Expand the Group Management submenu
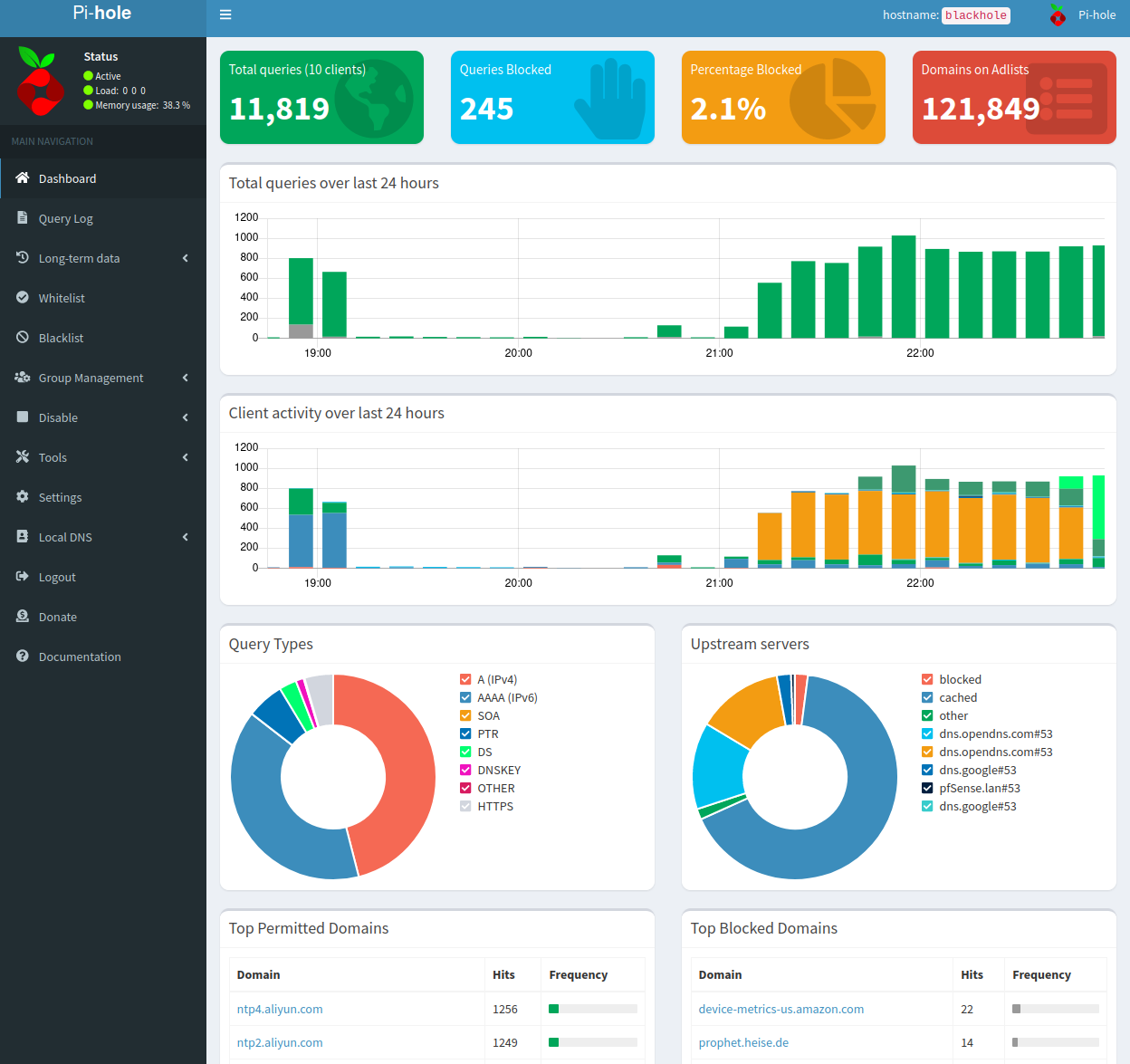The image size is (1130, 1064). [186, 378]
